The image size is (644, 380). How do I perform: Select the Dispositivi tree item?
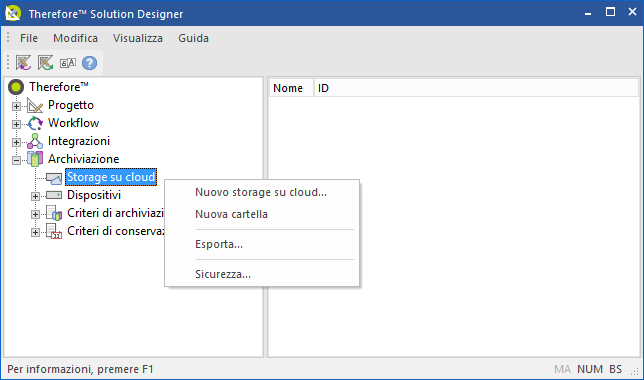[94, 195]
